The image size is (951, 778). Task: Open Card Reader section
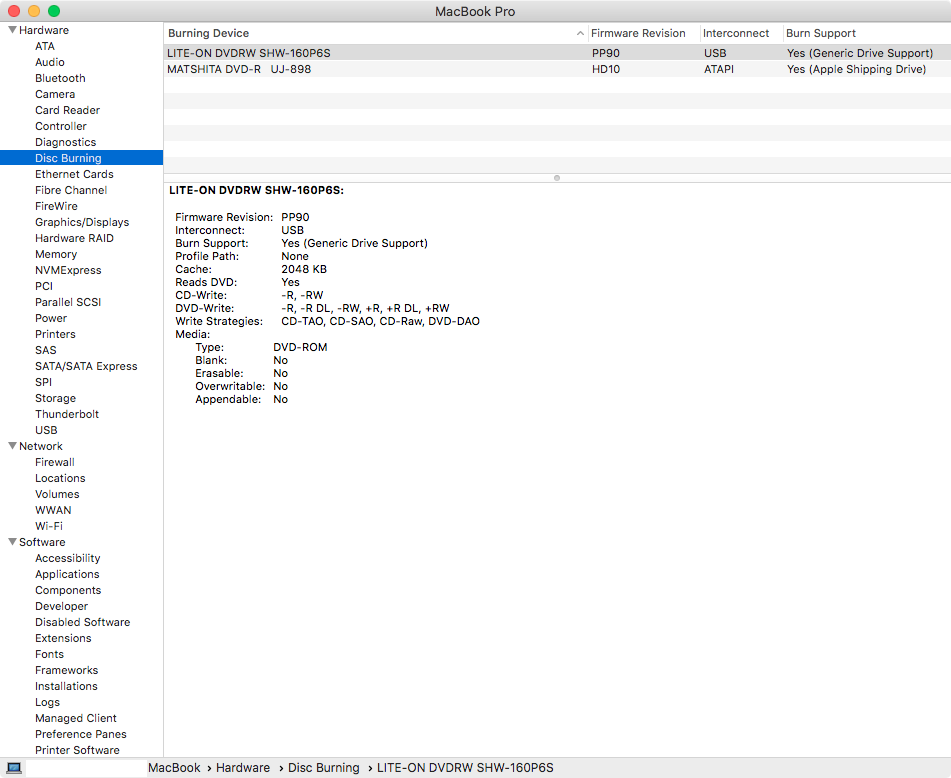click(x=67, y=110)
